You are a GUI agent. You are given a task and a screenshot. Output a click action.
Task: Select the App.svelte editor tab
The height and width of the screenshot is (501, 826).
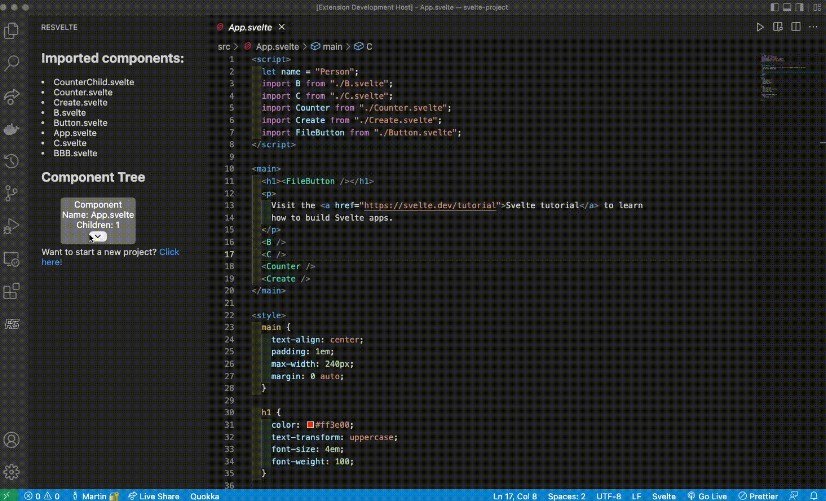coord(250,27)
